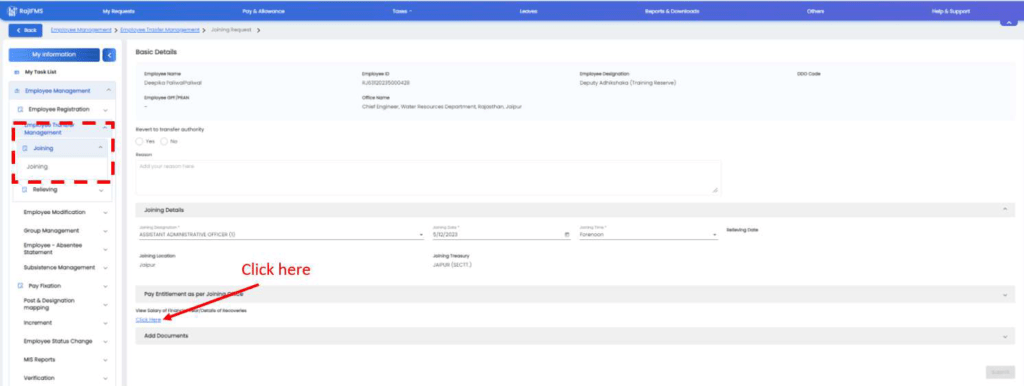This screenshot has width=1024, height=386.
Task: Click the Basic Details heading
Action: [x=156, y=52]
